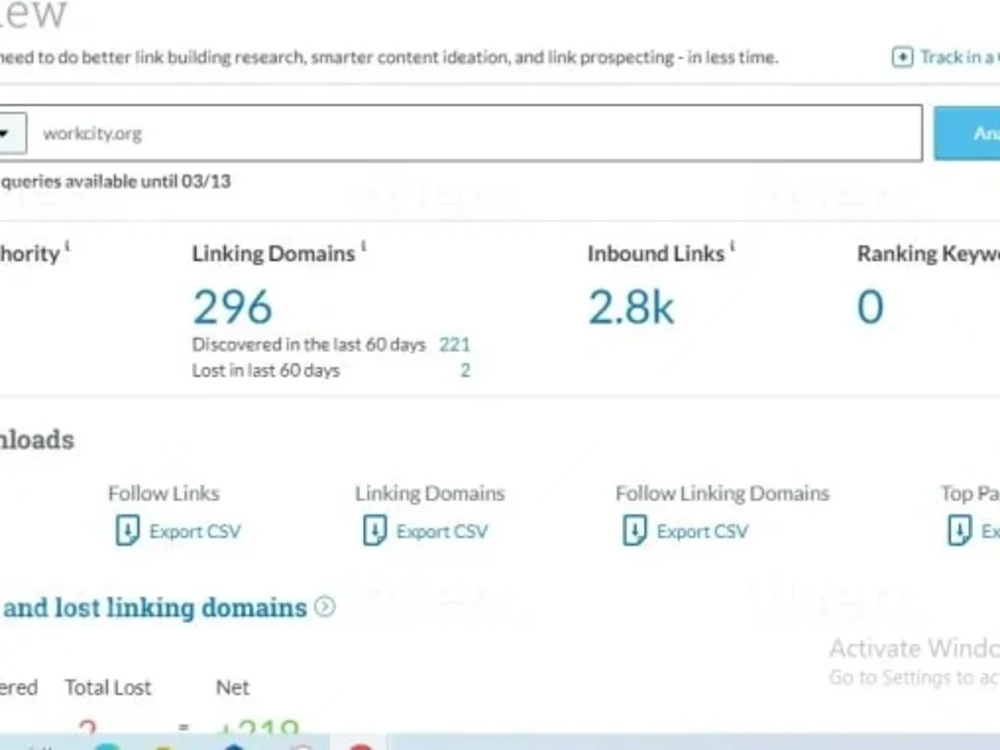1000x750 pixels.
Task: Click the workcity.org URL search field
Action: [x=475, y=133]
